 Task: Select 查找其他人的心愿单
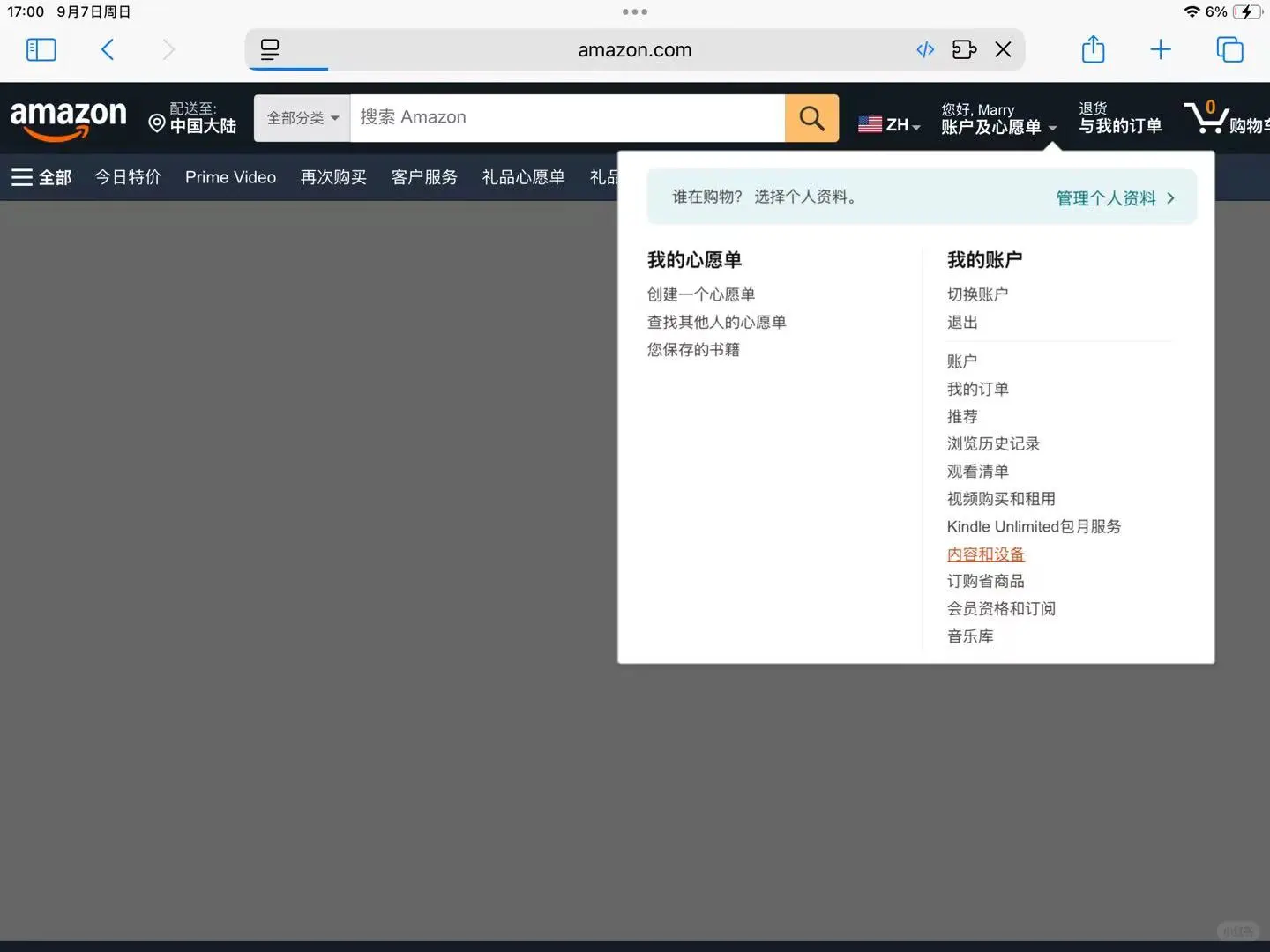click(716, 322)
